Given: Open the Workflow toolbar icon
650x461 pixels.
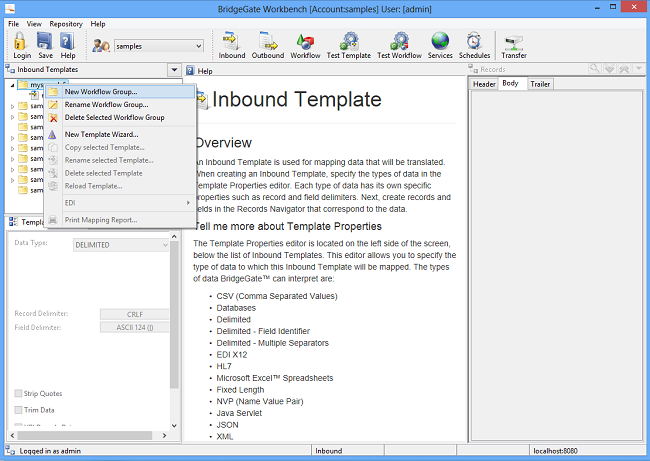Looking at the screenshot, I should coord(305,41).
